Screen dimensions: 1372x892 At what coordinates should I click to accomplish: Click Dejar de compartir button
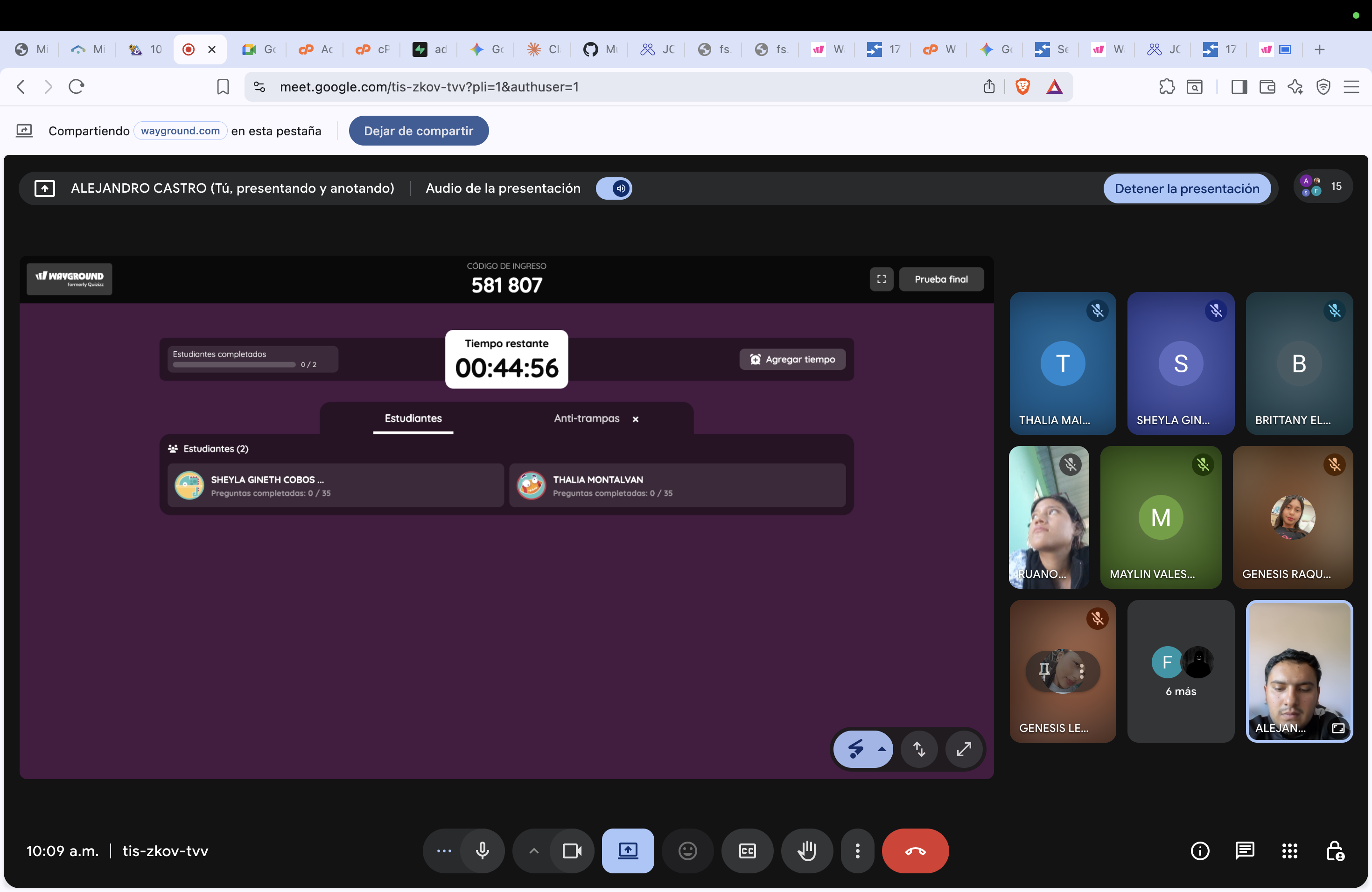(418, 131)
